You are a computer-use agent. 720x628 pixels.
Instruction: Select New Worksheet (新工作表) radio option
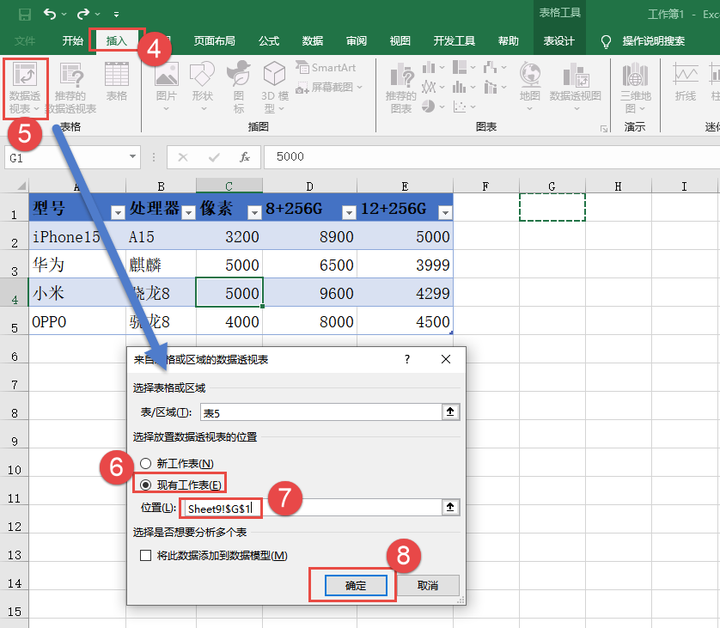click(177, 464)
